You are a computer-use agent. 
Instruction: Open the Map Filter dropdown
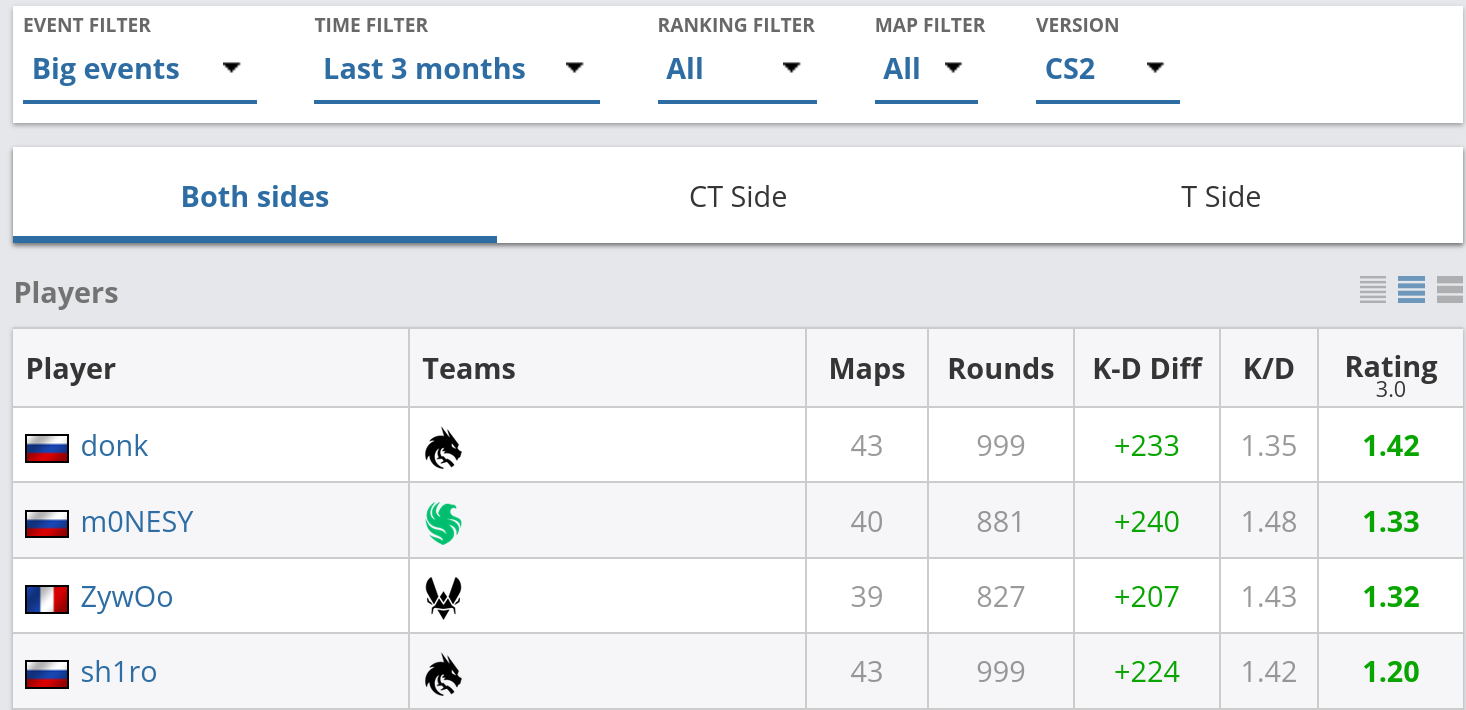(926, 70)
